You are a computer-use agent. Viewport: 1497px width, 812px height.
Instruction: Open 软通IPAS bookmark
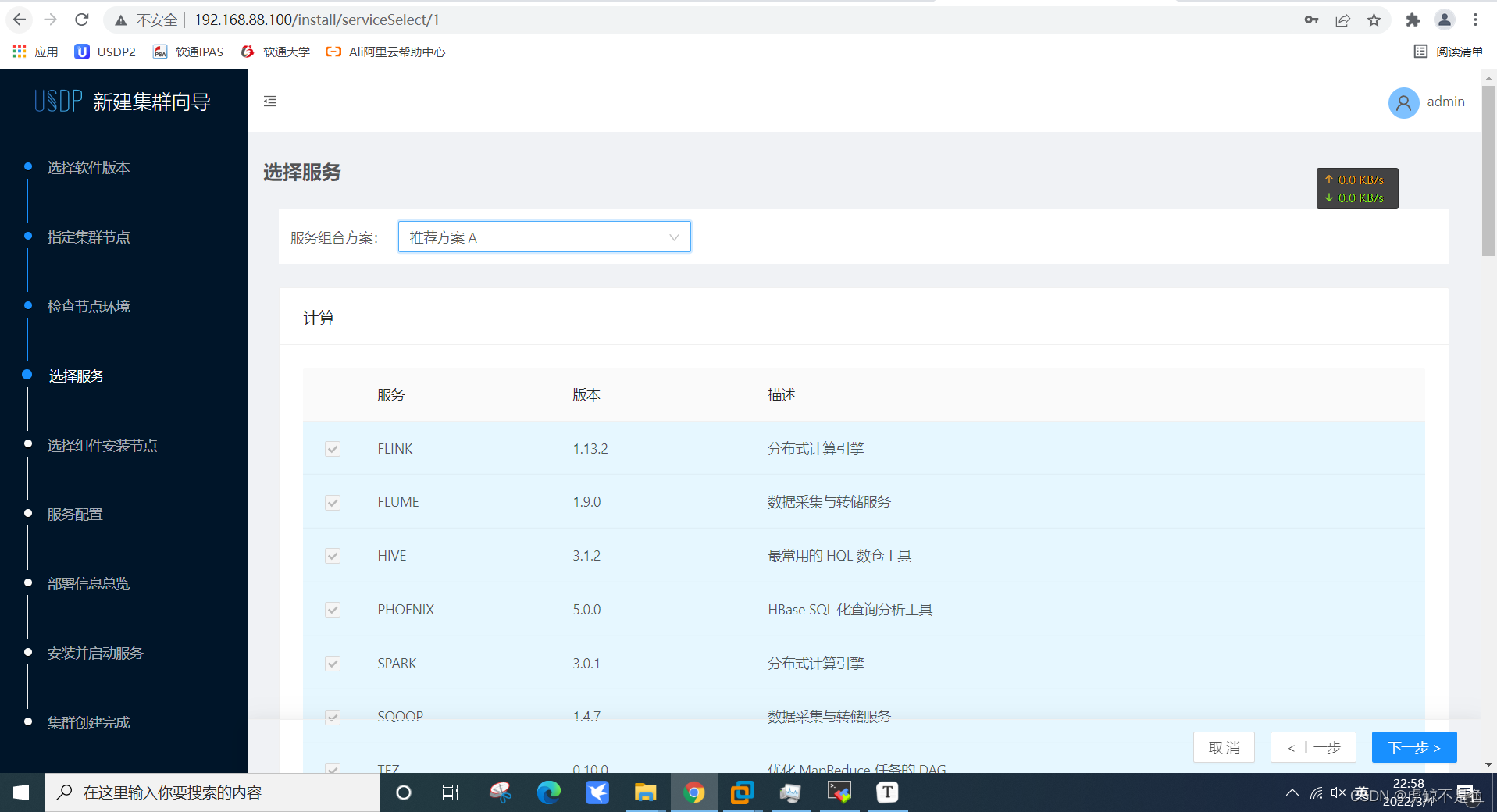pos(187,52)
